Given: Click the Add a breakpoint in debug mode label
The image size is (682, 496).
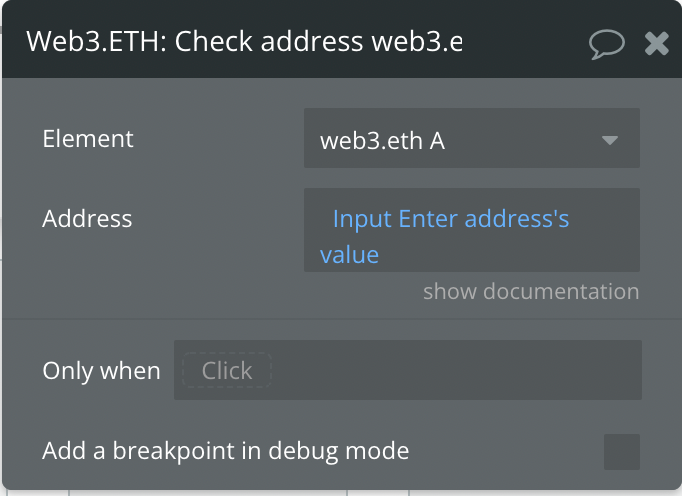Looking at the screenshot, I should 226,451.
